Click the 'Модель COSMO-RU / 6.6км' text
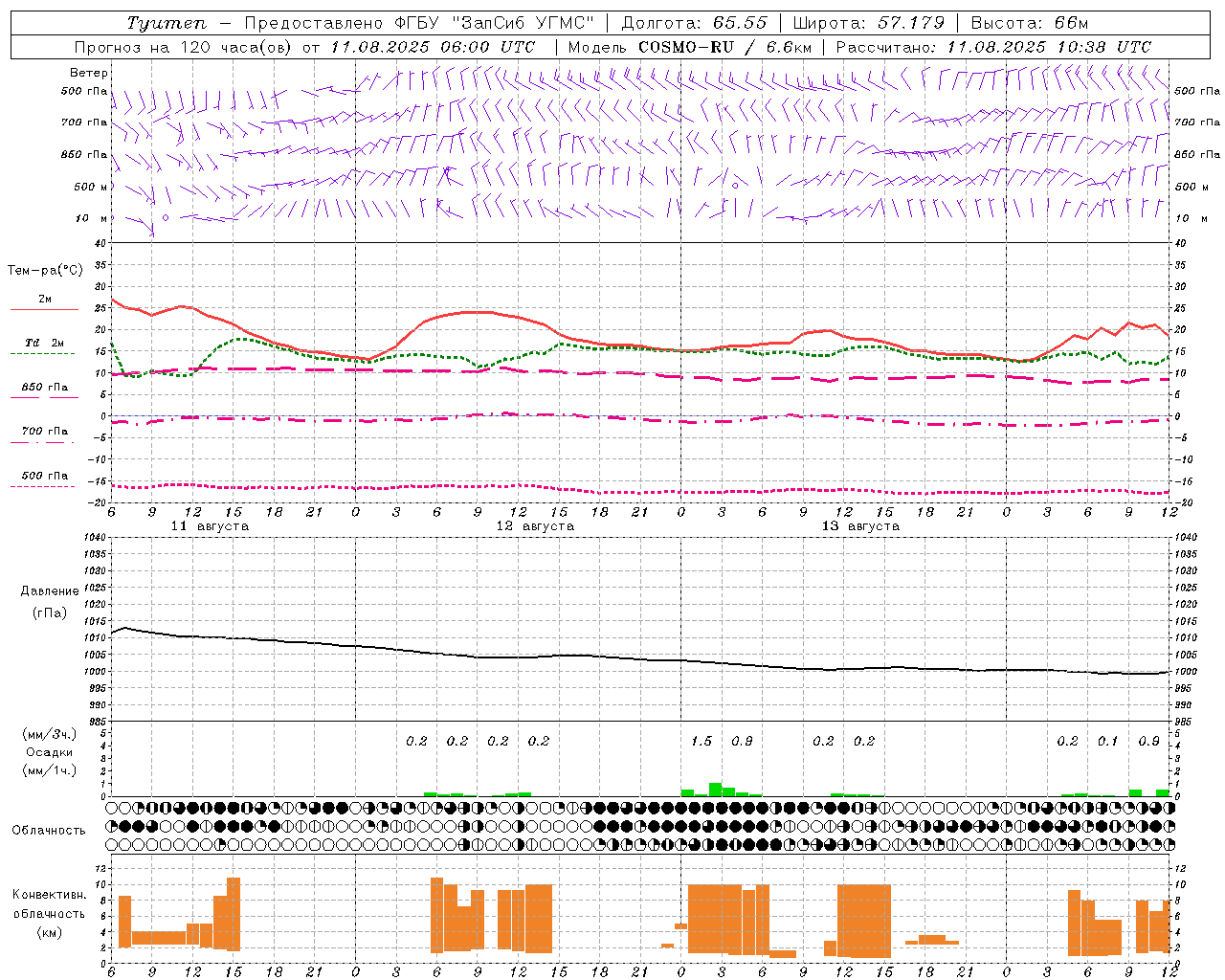Screen dimensions: 1225x980 coord(689,47)
